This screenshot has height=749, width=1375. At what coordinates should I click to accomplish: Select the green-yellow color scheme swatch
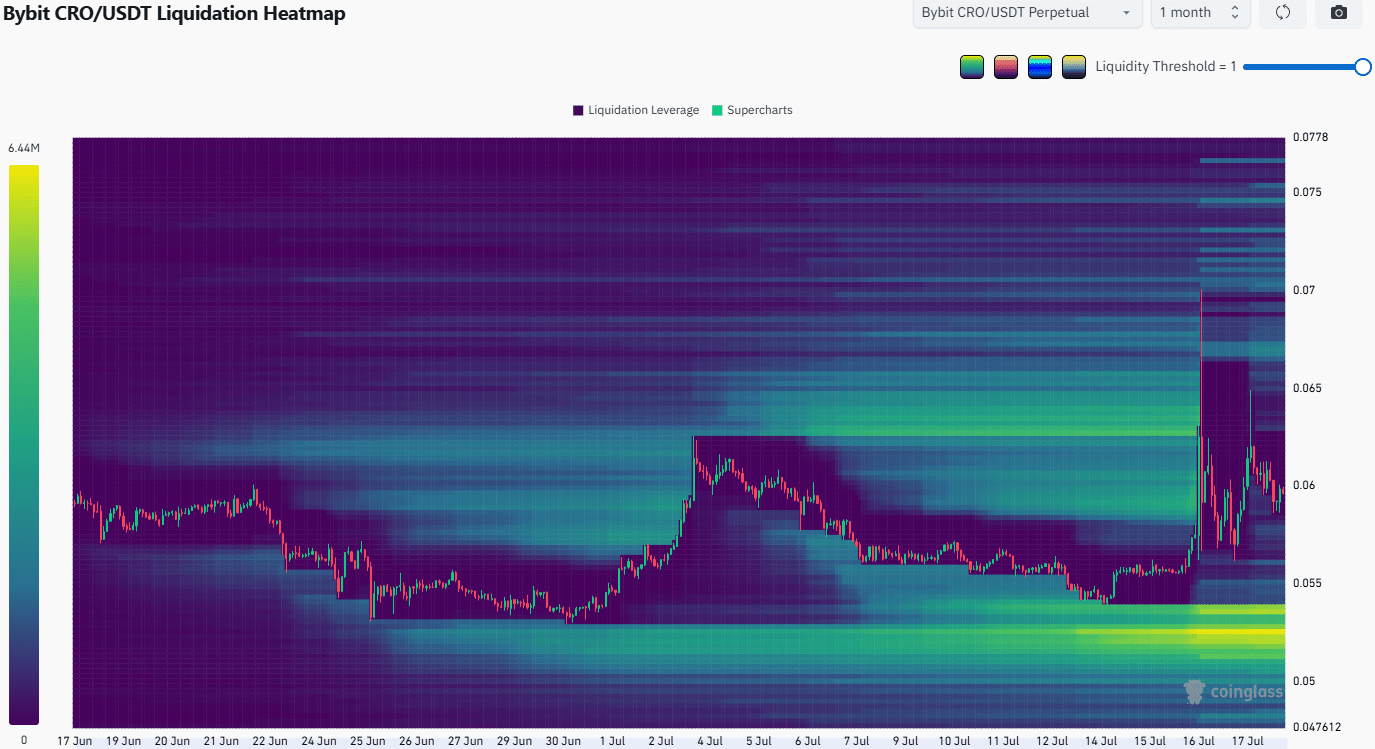pos(971,67)
